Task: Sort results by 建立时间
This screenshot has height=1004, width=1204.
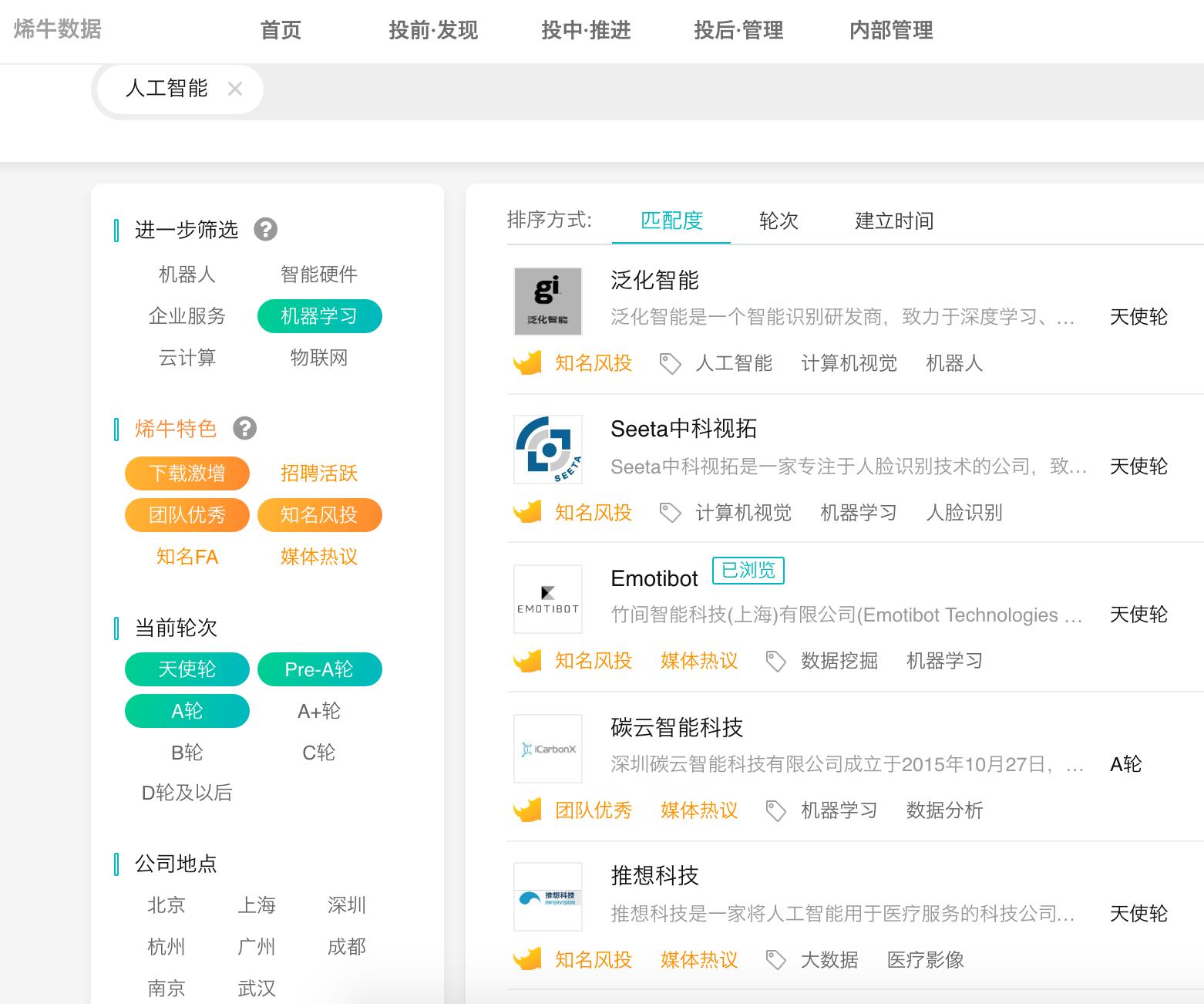Action: point(894,221)
